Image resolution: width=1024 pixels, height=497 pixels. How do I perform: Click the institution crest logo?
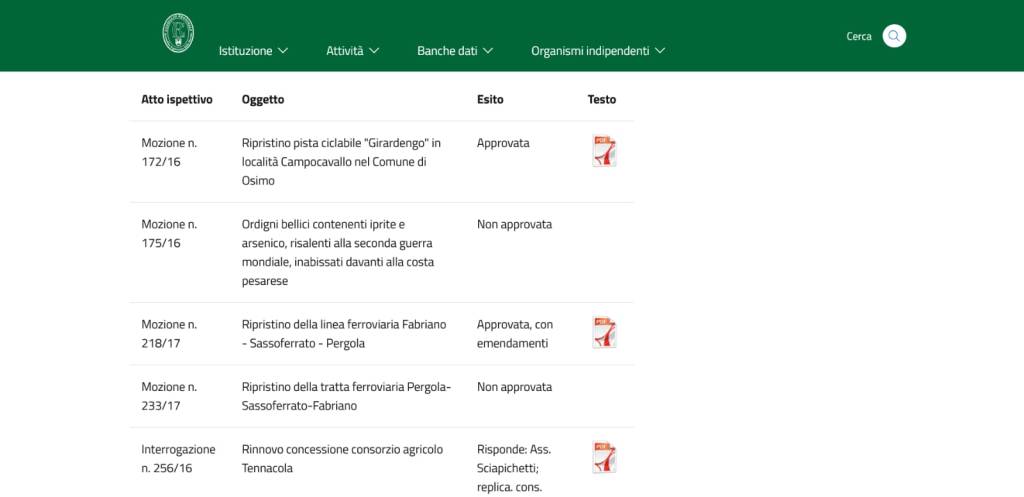[178, 33]
